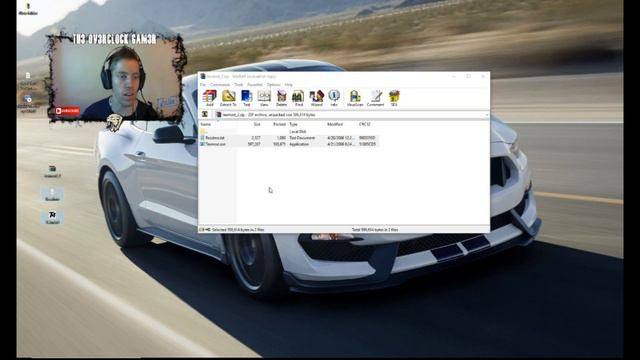Viewport: 640px width, 360px height.
Task: Run the Test archive tool
Action: tap(247, 98)
